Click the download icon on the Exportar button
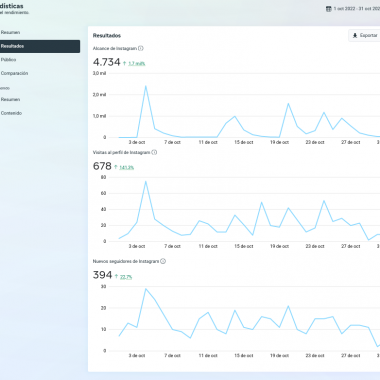Screen dimensions: 380x380 coord(355,35)
